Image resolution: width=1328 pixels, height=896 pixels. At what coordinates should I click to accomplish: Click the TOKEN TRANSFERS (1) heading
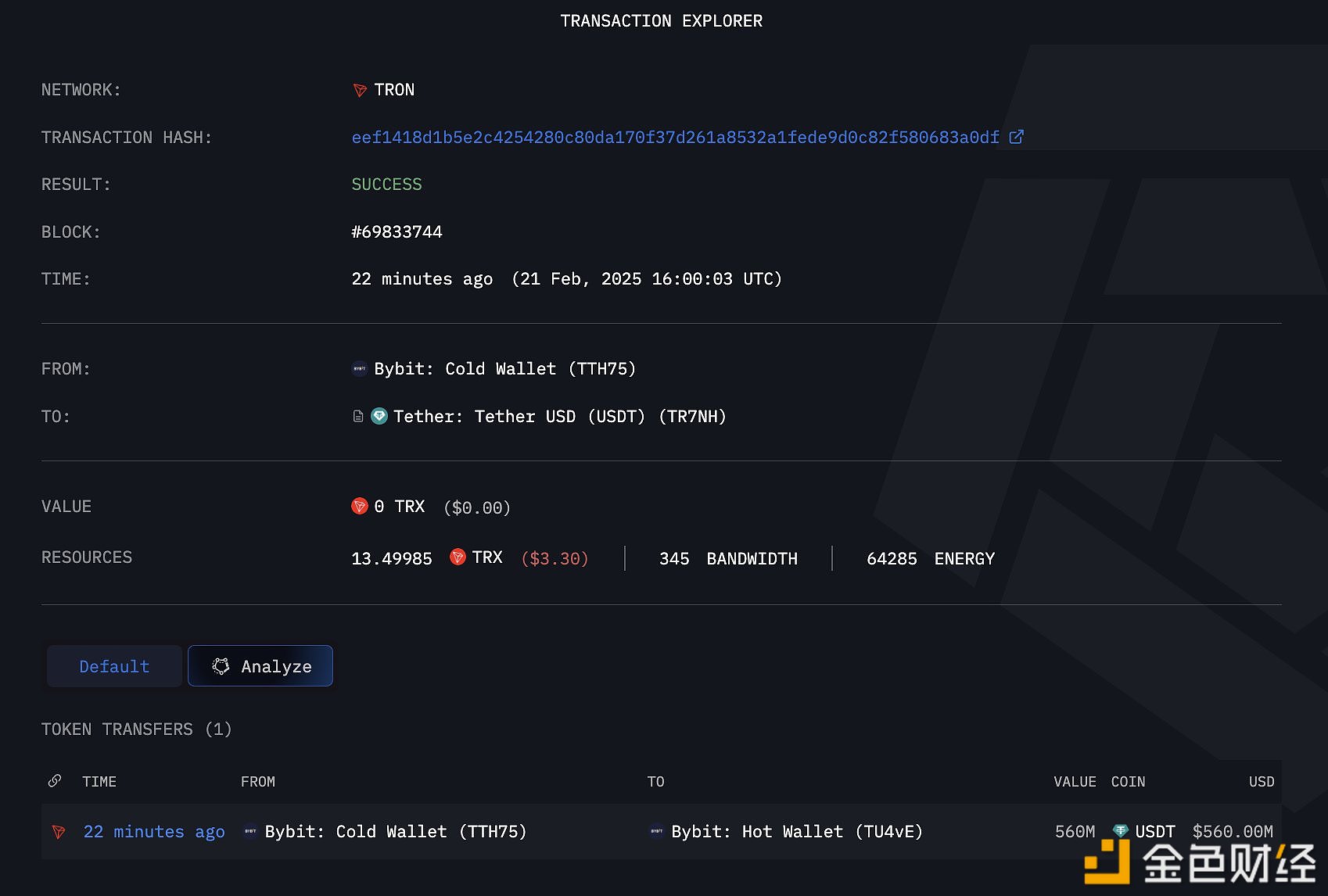pos(136,729)
